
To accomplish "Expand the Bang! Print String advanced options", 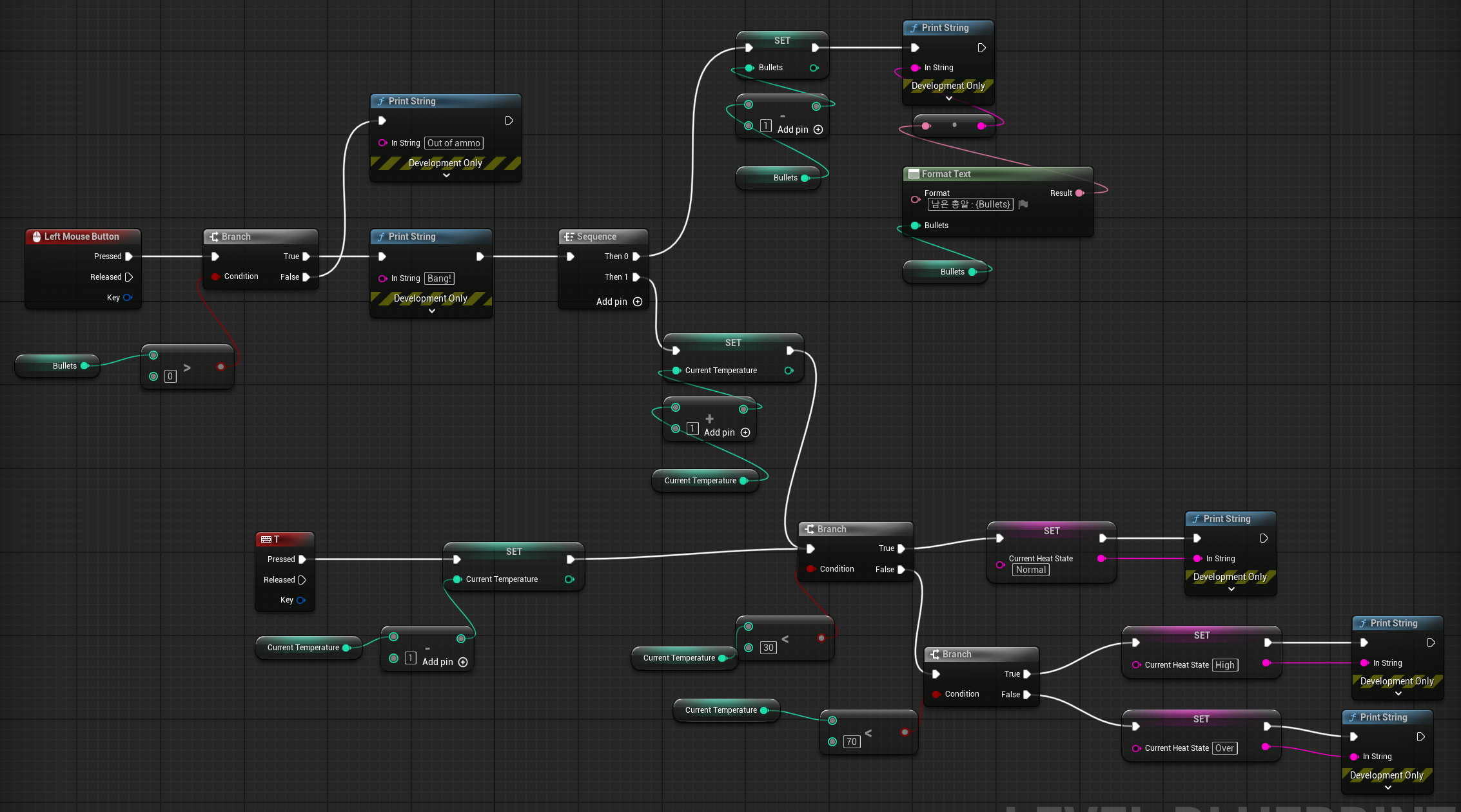I will tap(432, 311).
